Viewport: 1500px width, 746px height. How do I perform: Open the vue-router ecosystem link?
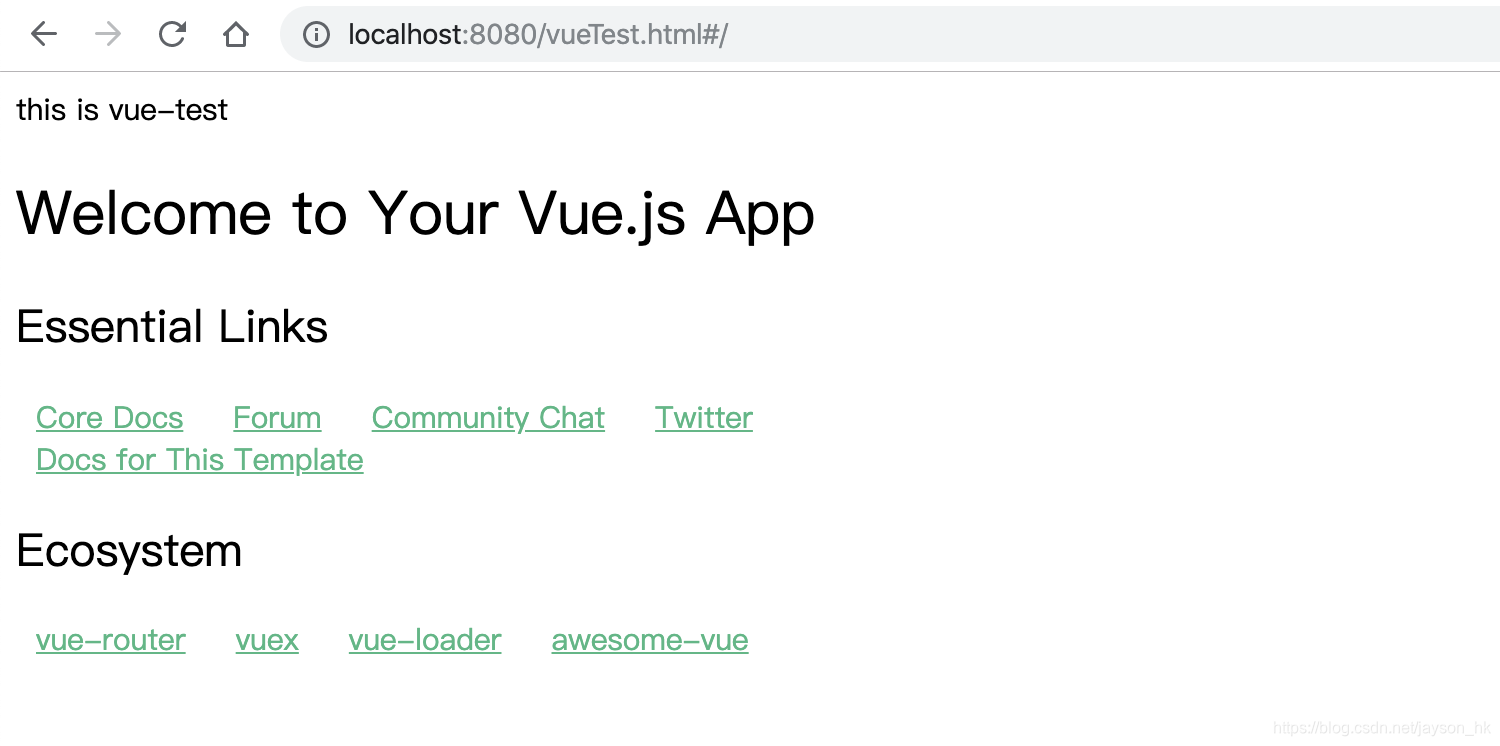point(111,640)
